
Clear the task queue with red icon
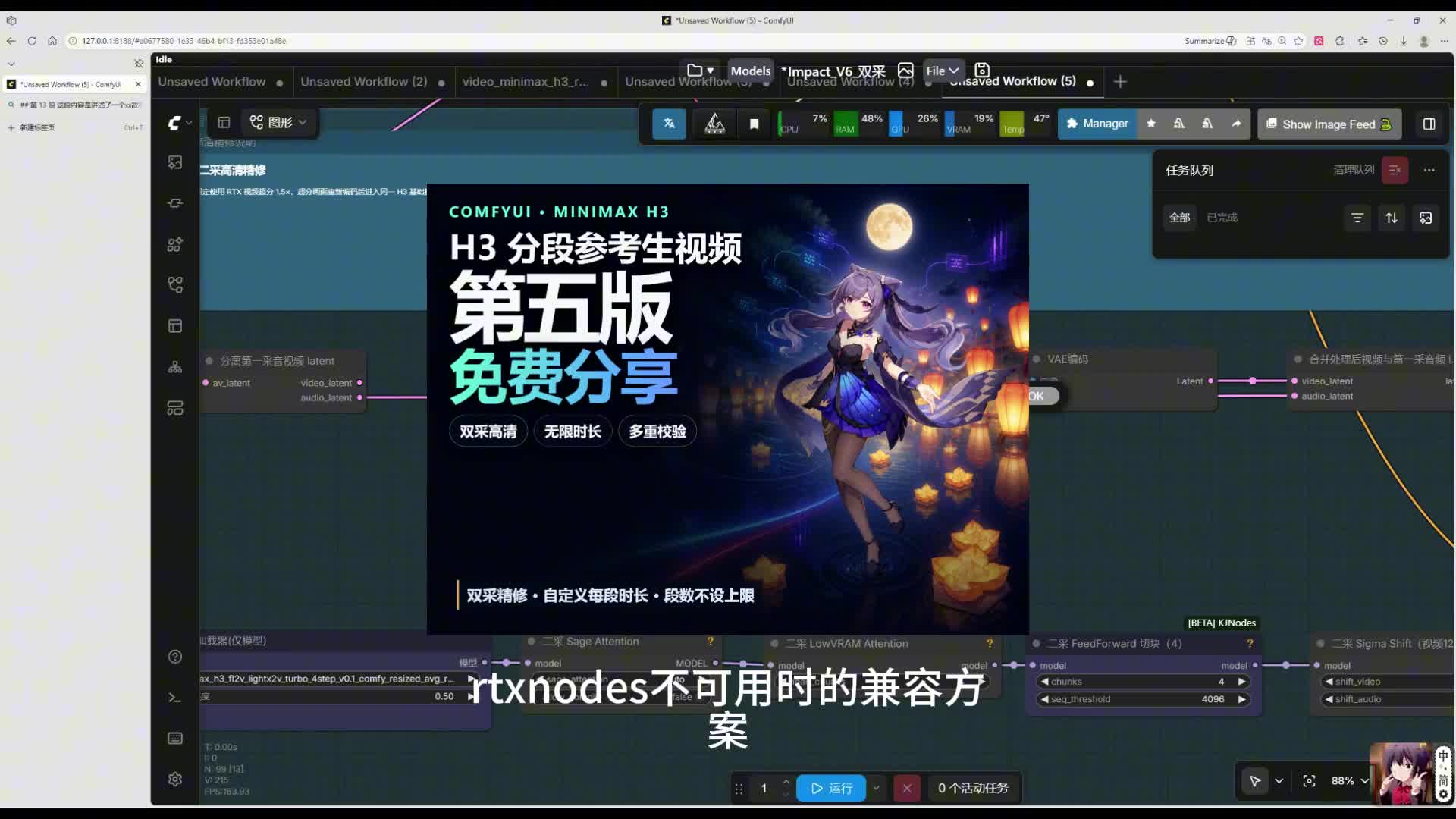[x=1395, y=170]
